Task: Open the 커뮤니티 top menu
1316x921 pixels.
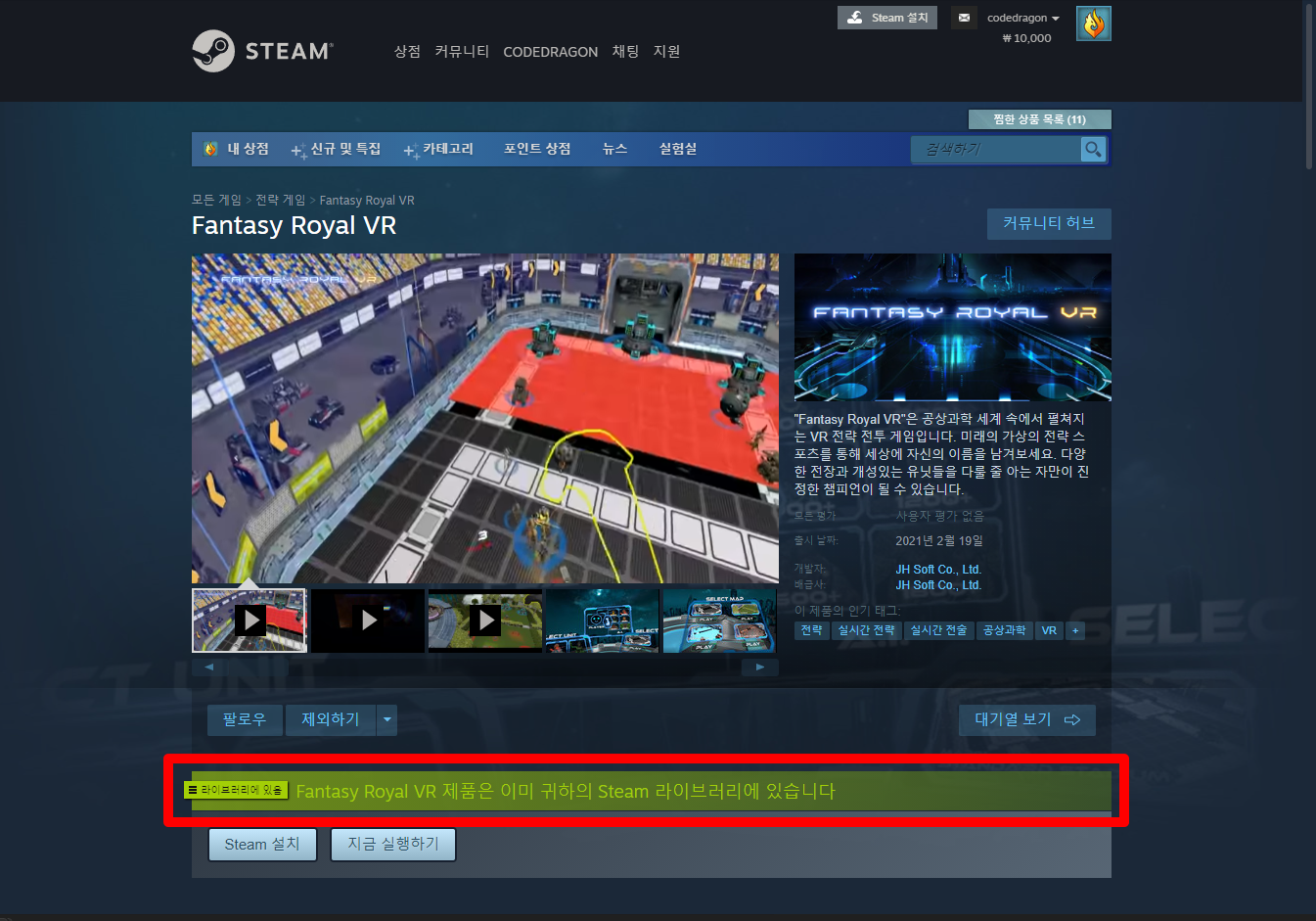Action: point(462,52)
